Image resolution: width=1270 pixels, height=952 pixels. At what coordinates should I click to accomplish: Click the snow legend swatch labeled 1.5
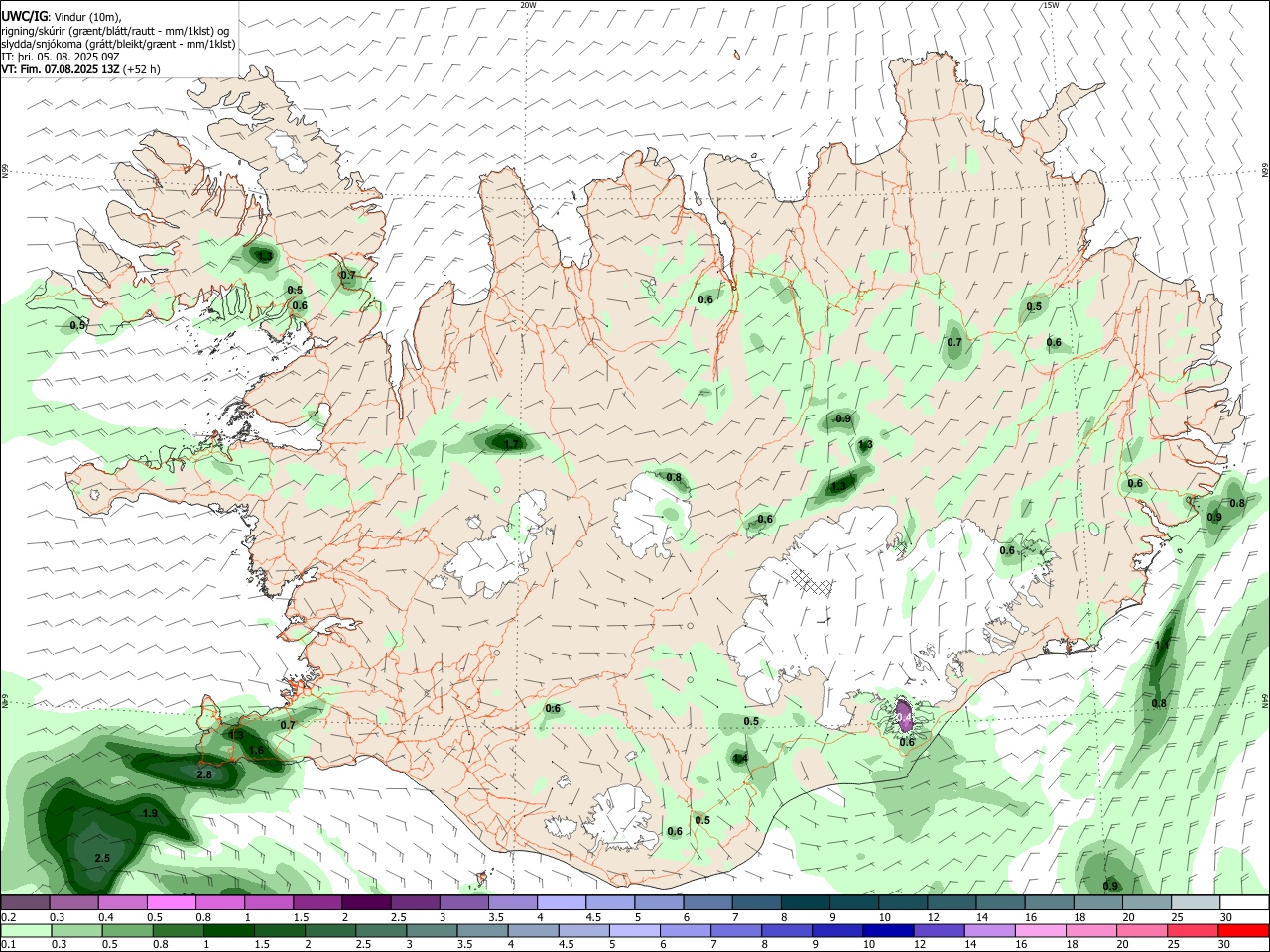click(x=317, y=903)
